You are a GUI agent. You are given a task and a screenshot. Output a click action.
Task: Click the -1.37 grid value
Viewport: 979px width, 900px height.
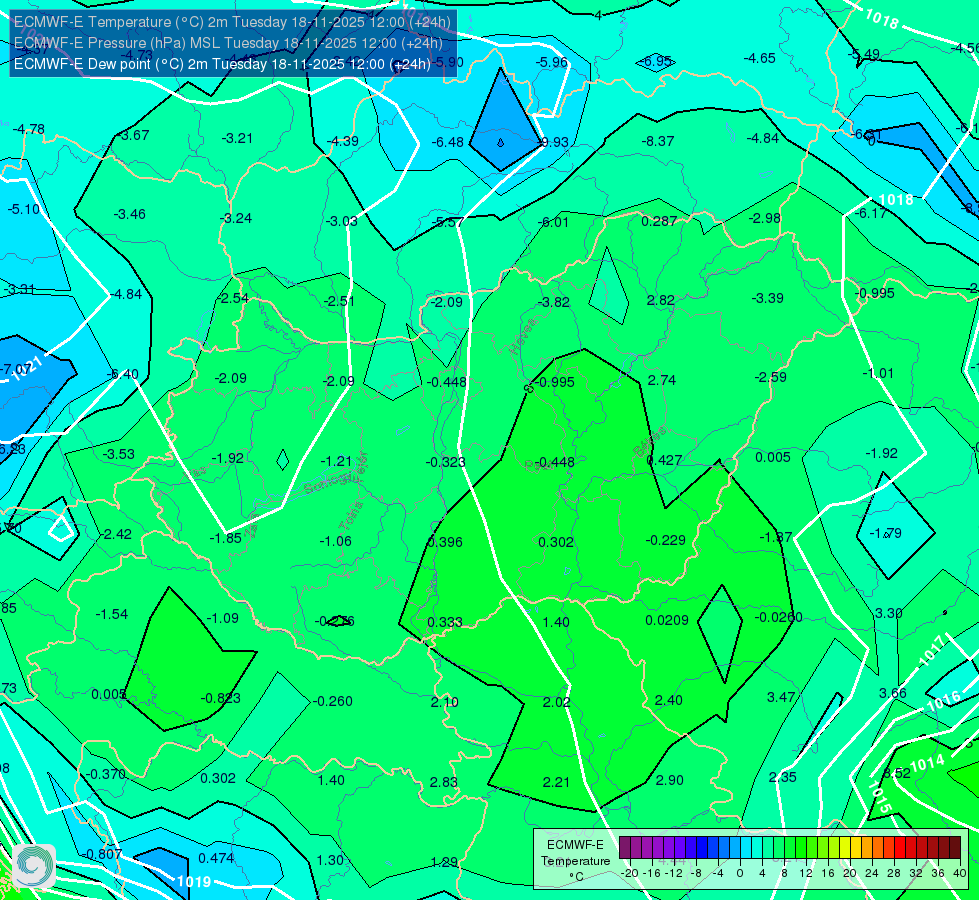(776, 537)
